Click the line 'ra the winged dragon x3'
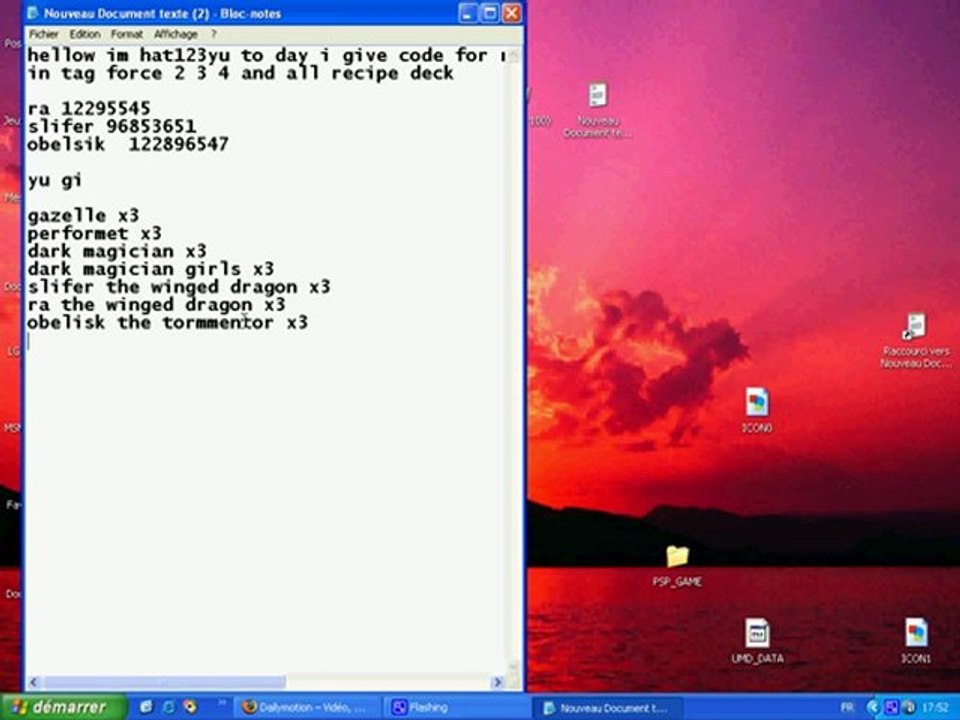 [x=156, y=304]
